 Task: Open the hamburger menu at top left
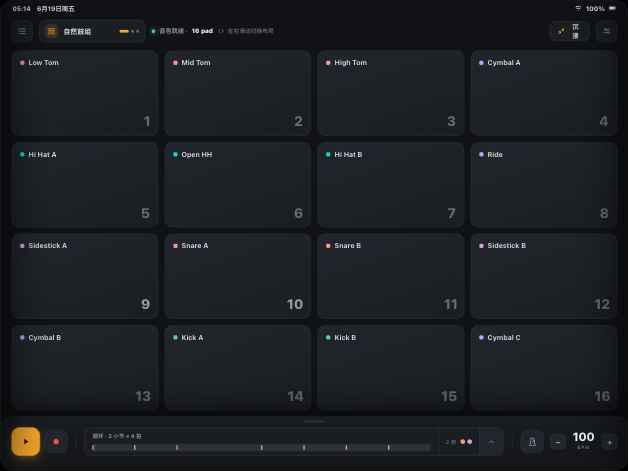22,31
